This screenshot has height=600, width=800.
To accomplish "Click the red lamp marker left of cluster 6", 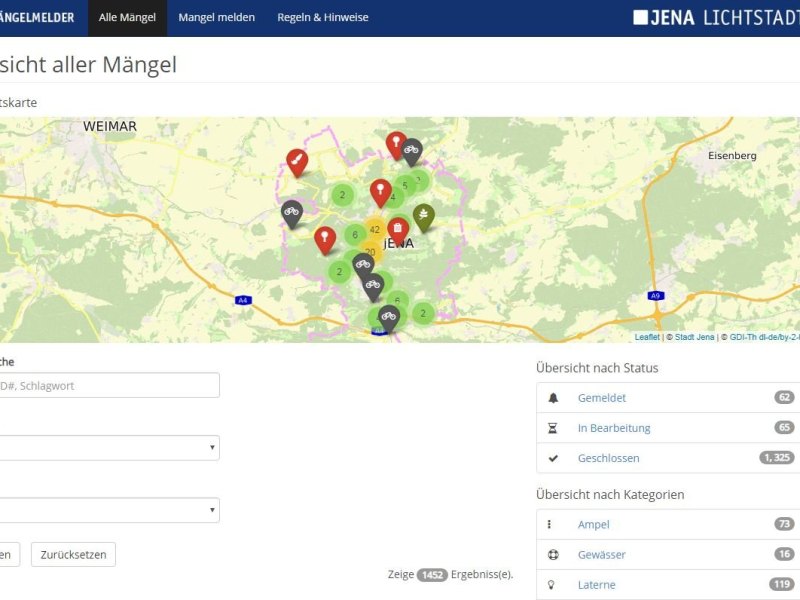I will (x=325, y=239).
